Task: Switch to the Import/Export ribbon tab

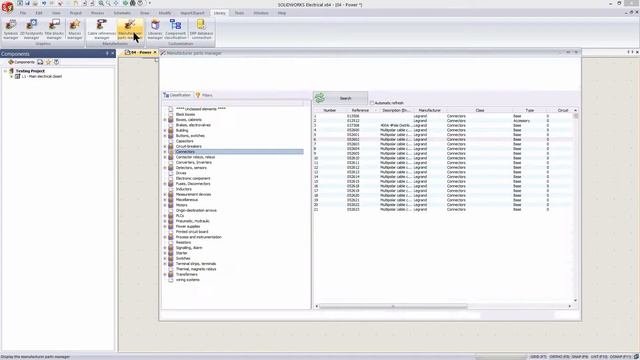Action: pos(192,13)
